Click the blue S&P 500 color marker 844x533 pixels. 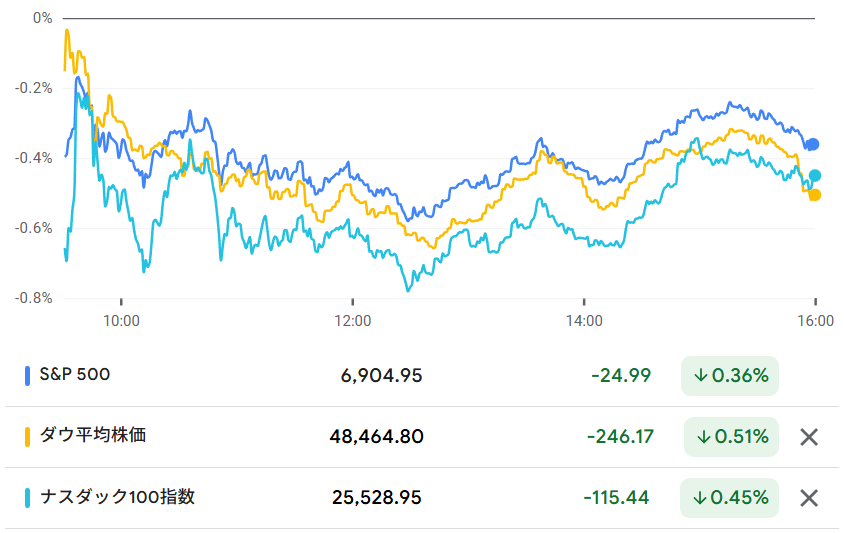28,376
